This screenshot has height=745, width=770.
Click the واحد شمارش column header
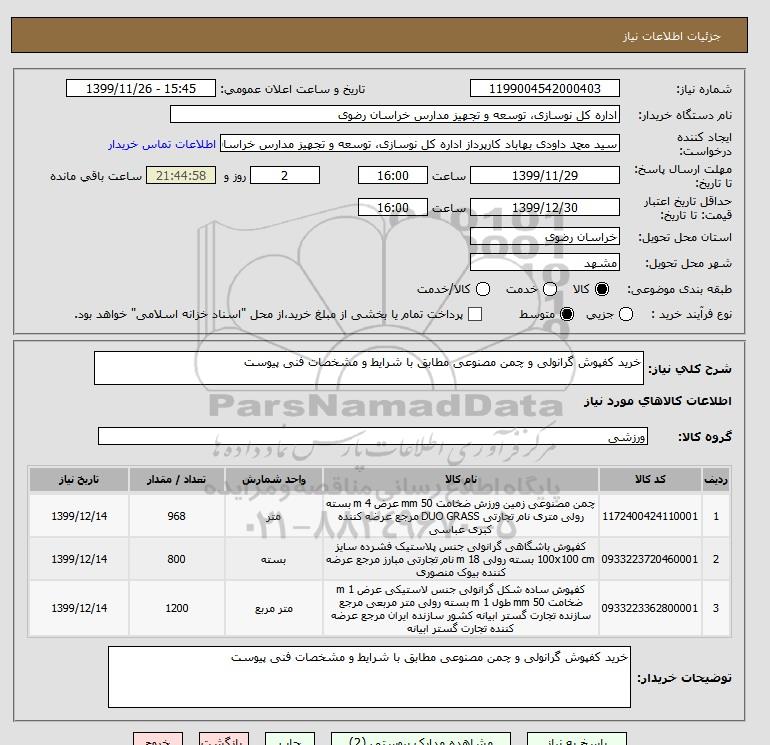click(274, 479)
